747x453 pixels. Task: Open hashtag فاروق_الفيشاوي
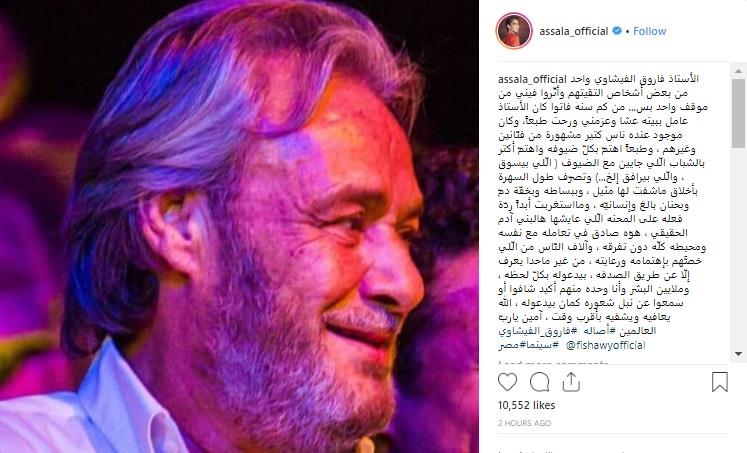[x=538, y=331]
